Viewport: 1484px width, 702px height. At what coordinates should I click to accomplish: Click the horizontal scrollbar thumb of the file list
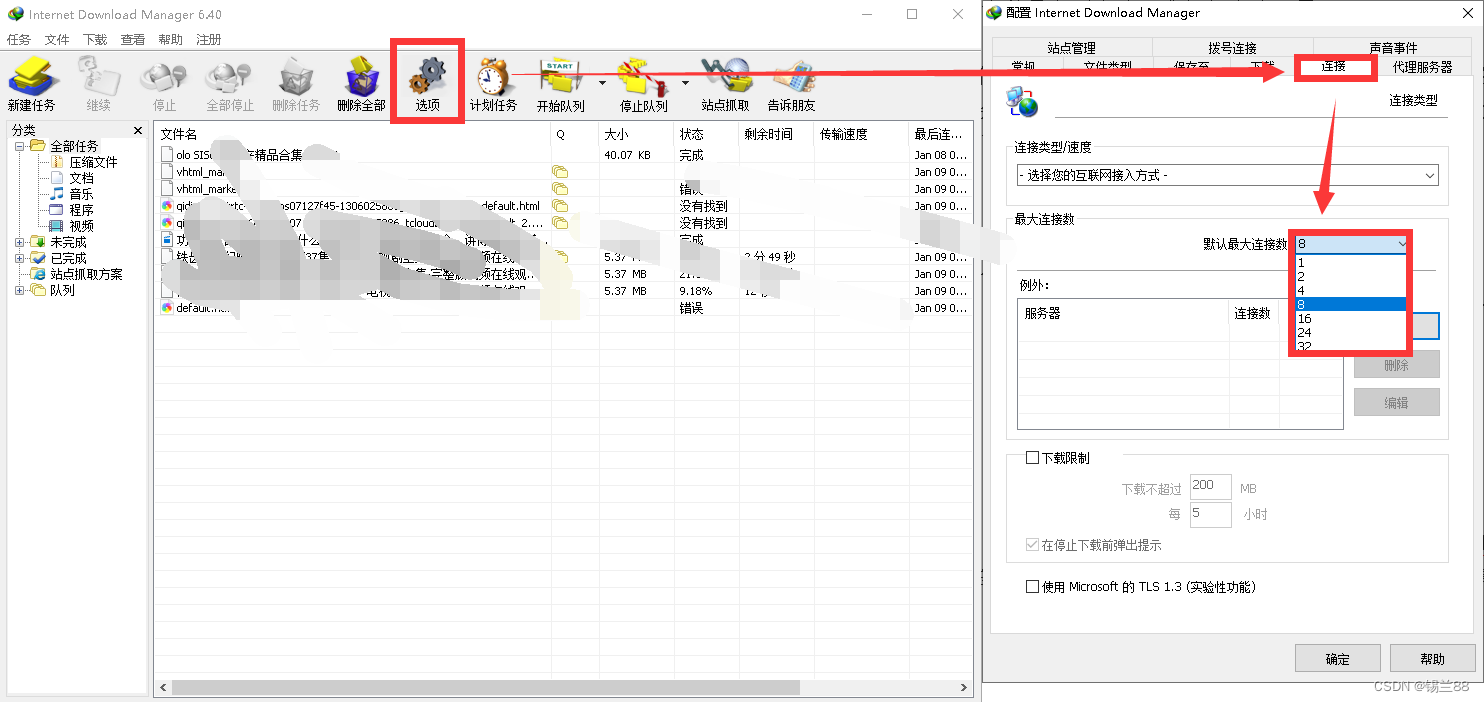coord(486,688)
